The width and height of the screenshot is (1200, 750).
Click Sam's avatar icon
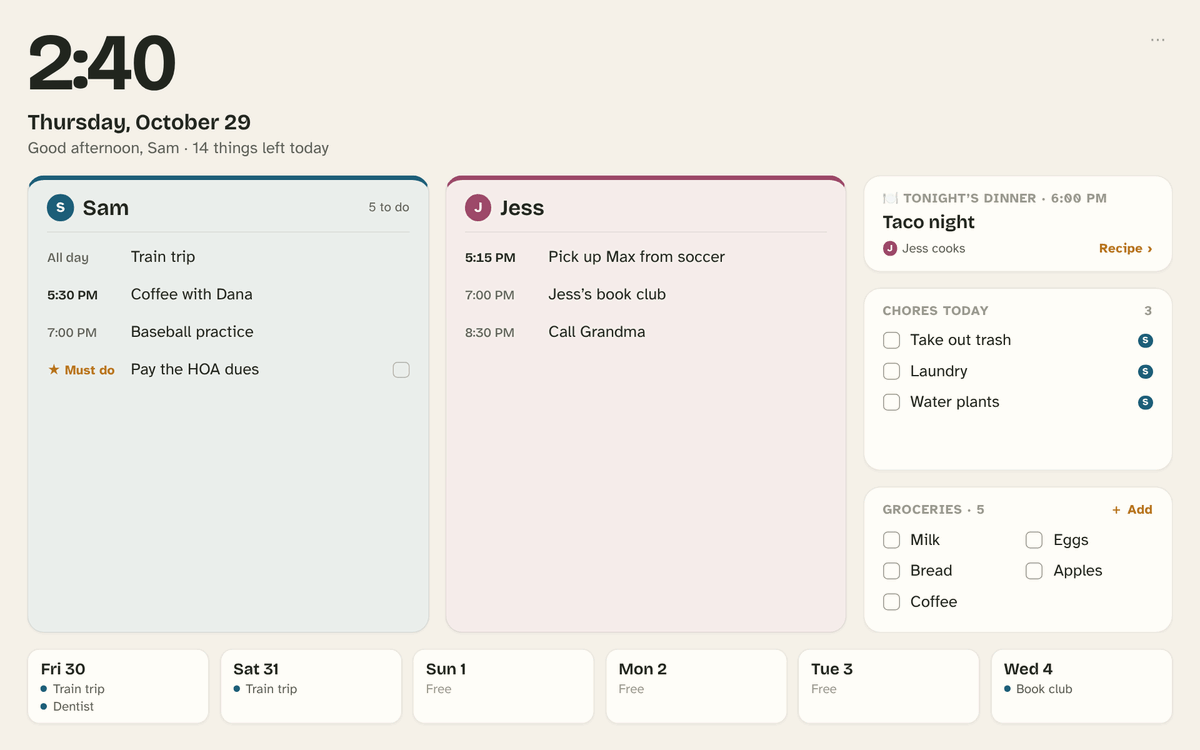click(60, 208)
